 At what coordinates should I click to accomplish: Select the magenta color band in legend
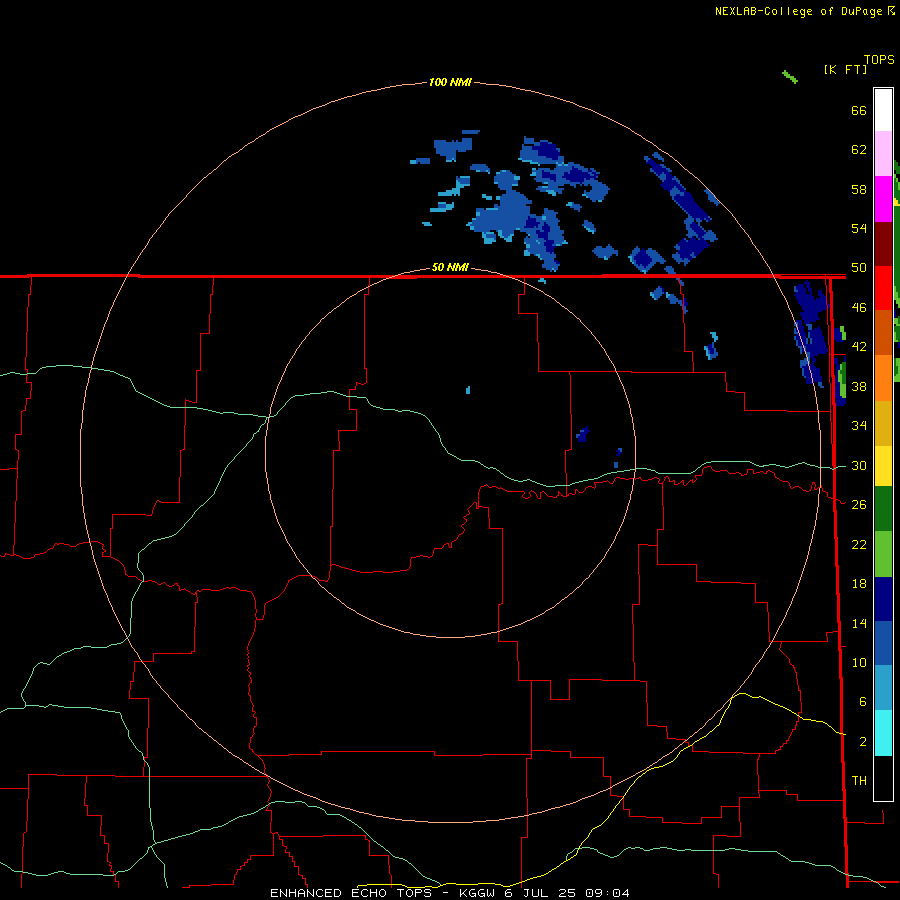tap(883, 199)
